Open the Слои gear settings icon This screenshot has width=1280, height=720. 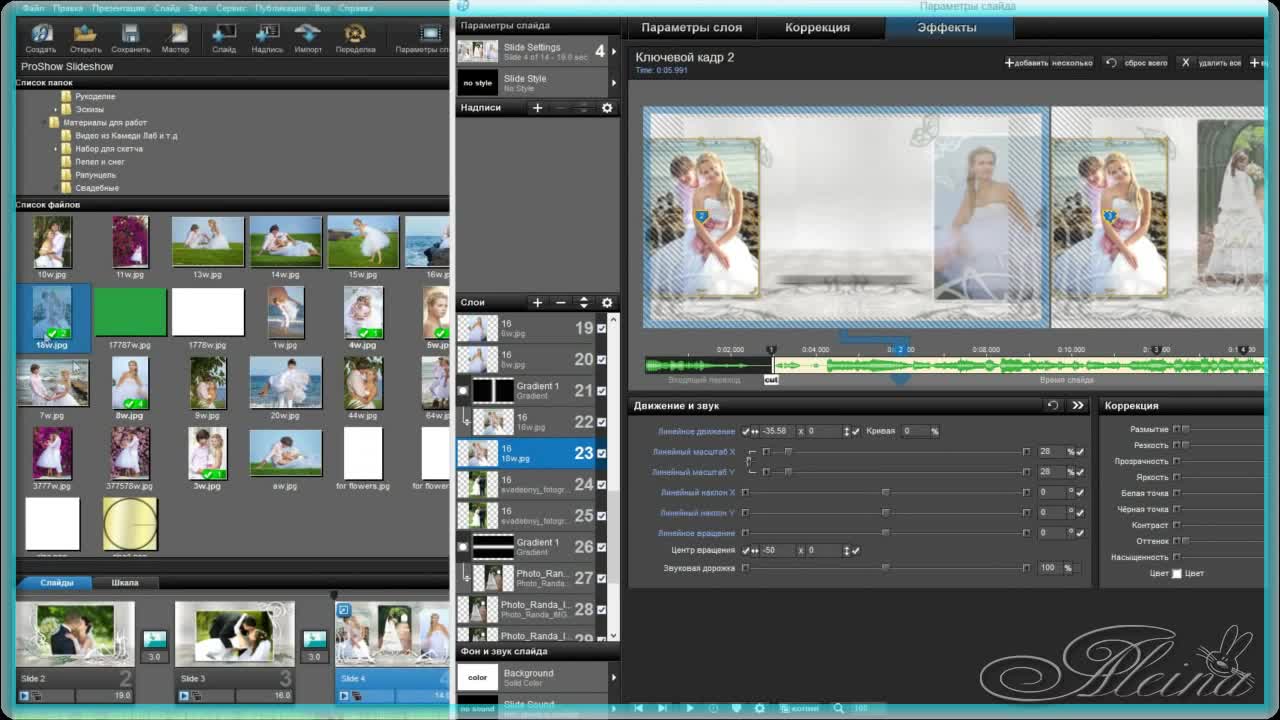click(607, 303)
